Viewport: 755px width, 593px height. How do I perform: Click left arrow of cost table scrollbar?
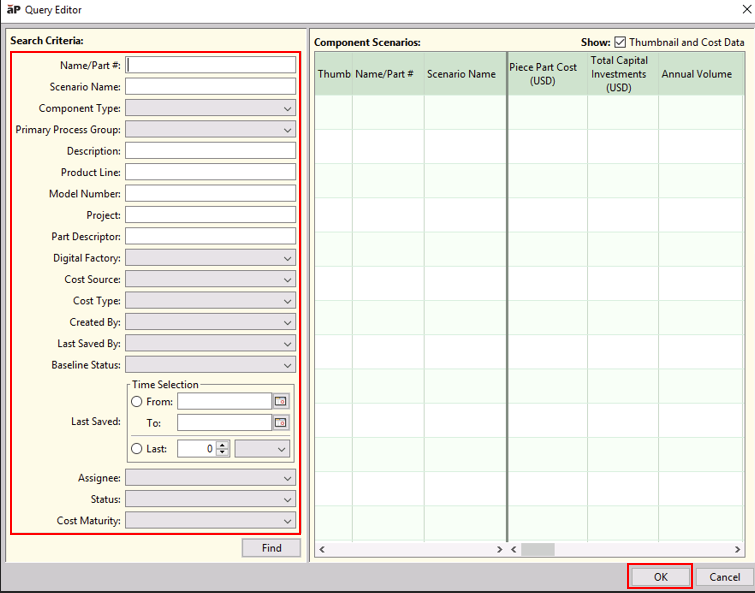(514, 549)
